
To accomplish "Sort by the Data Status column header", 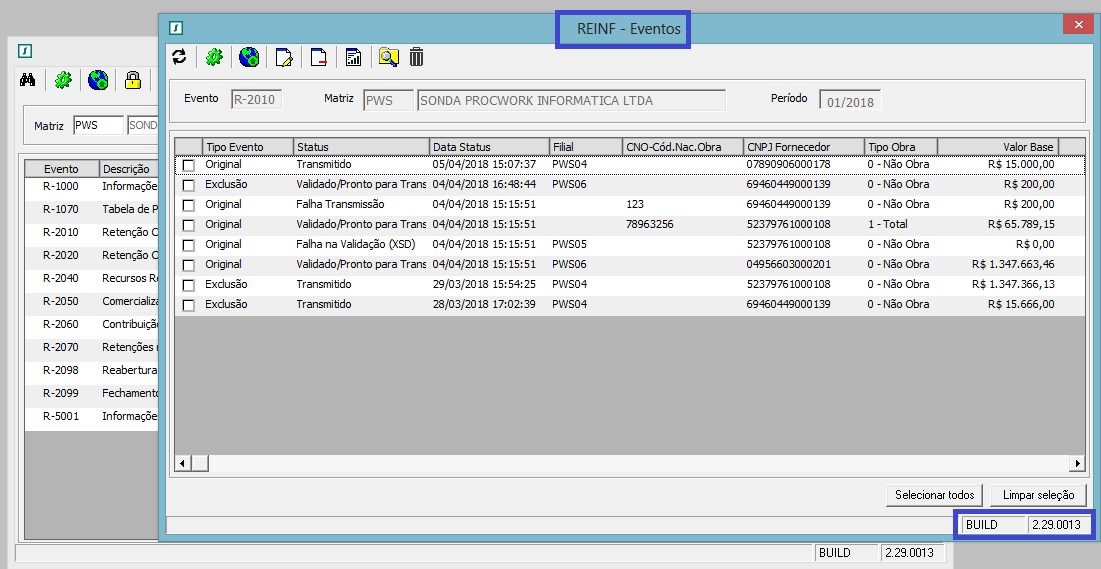I will [x=489, y=147].
